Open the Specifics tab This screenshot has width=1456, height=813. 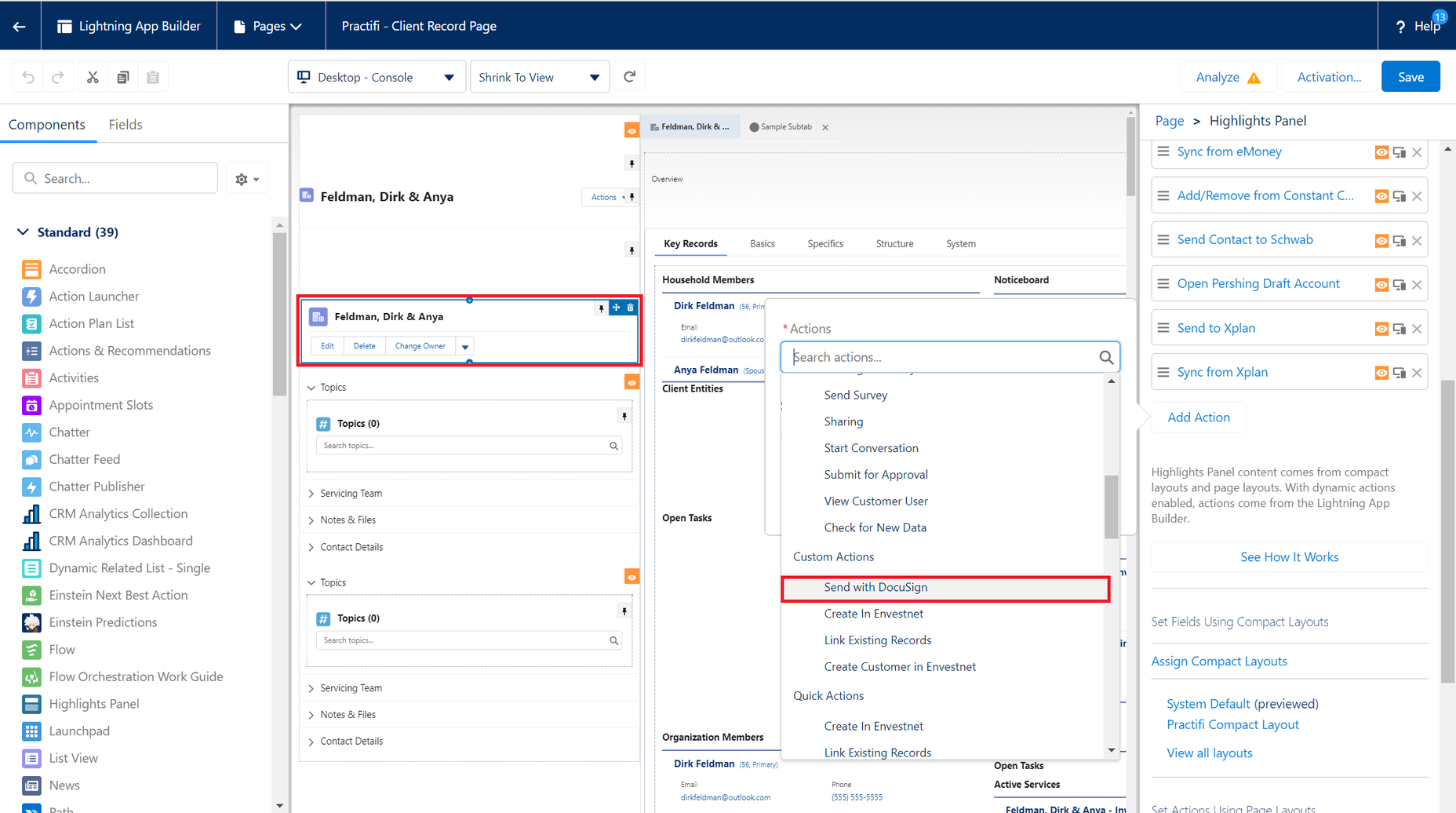(825, 244)
